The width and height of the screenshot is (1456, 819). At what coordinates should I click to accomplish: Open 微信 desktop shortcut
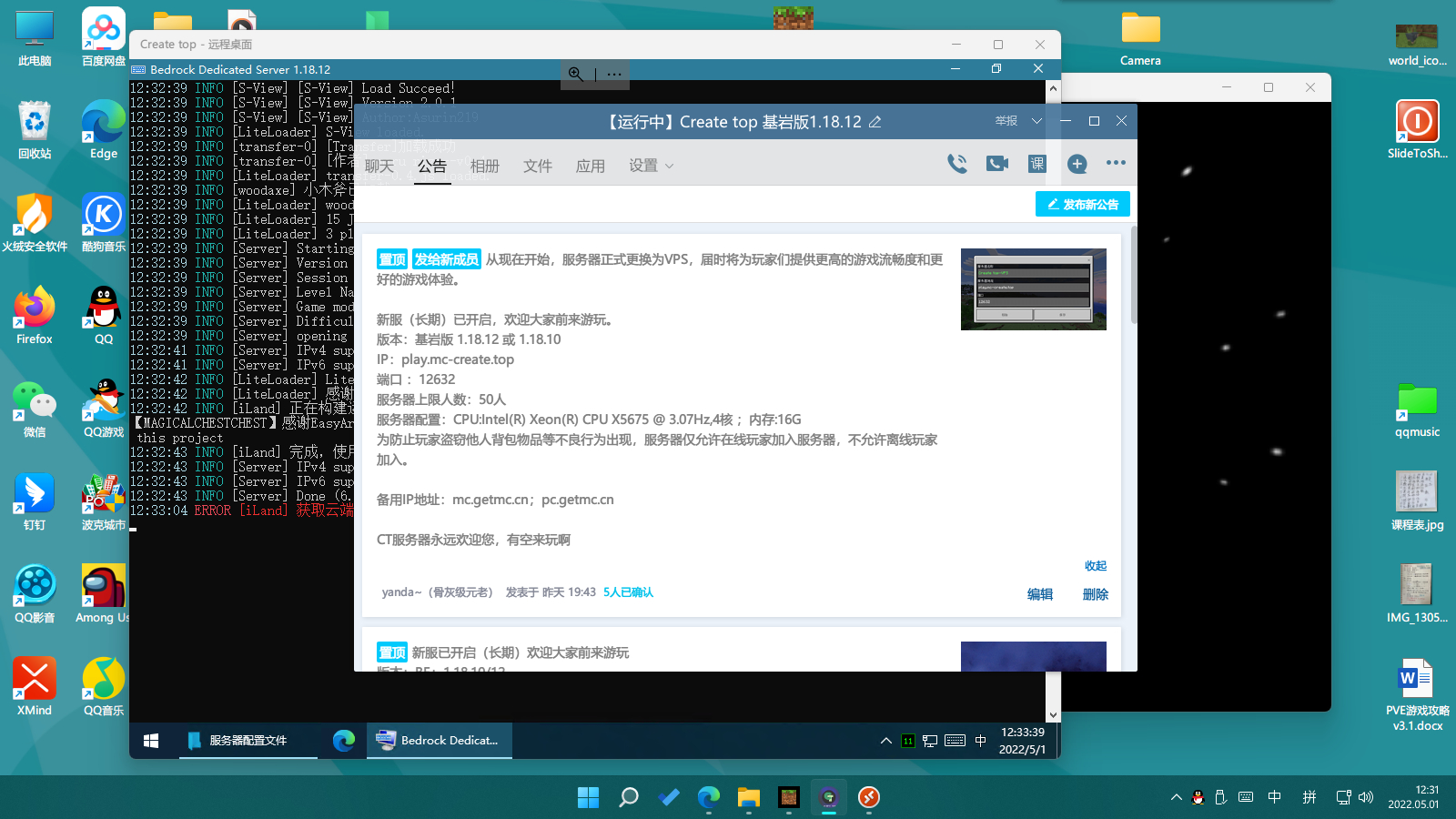click(35, 409)
